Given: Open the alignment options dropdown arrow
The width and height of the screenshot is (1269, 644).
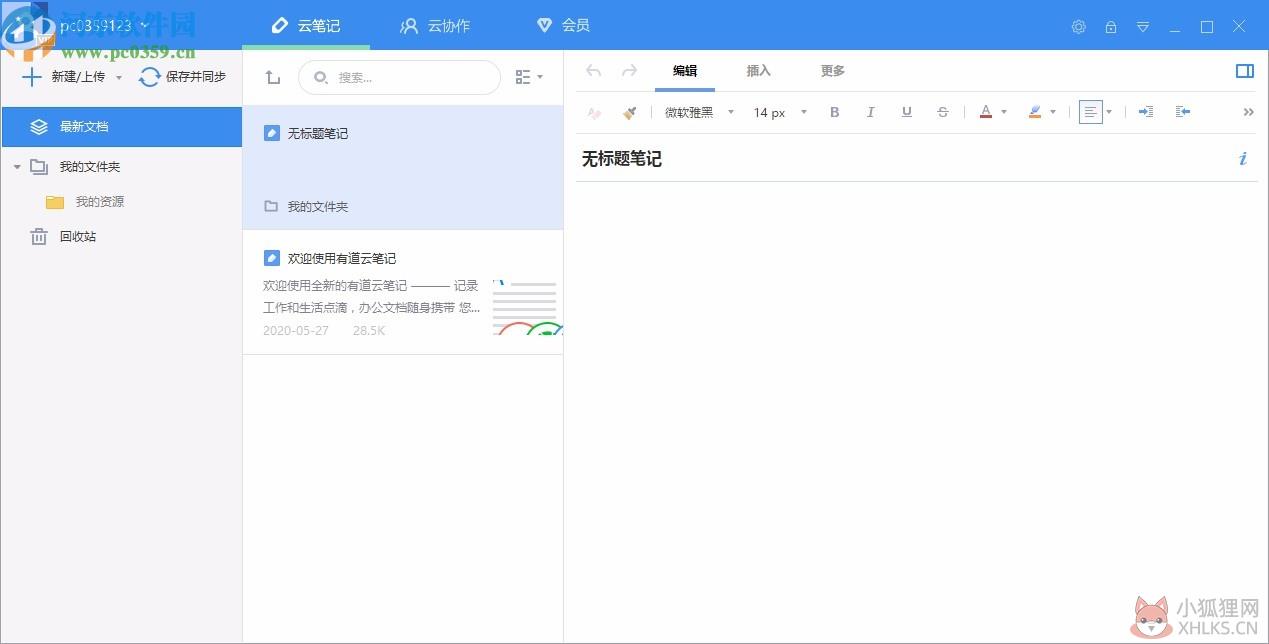Looking at the screenshot, I should pyautogui.click(x=1109, y=112).
